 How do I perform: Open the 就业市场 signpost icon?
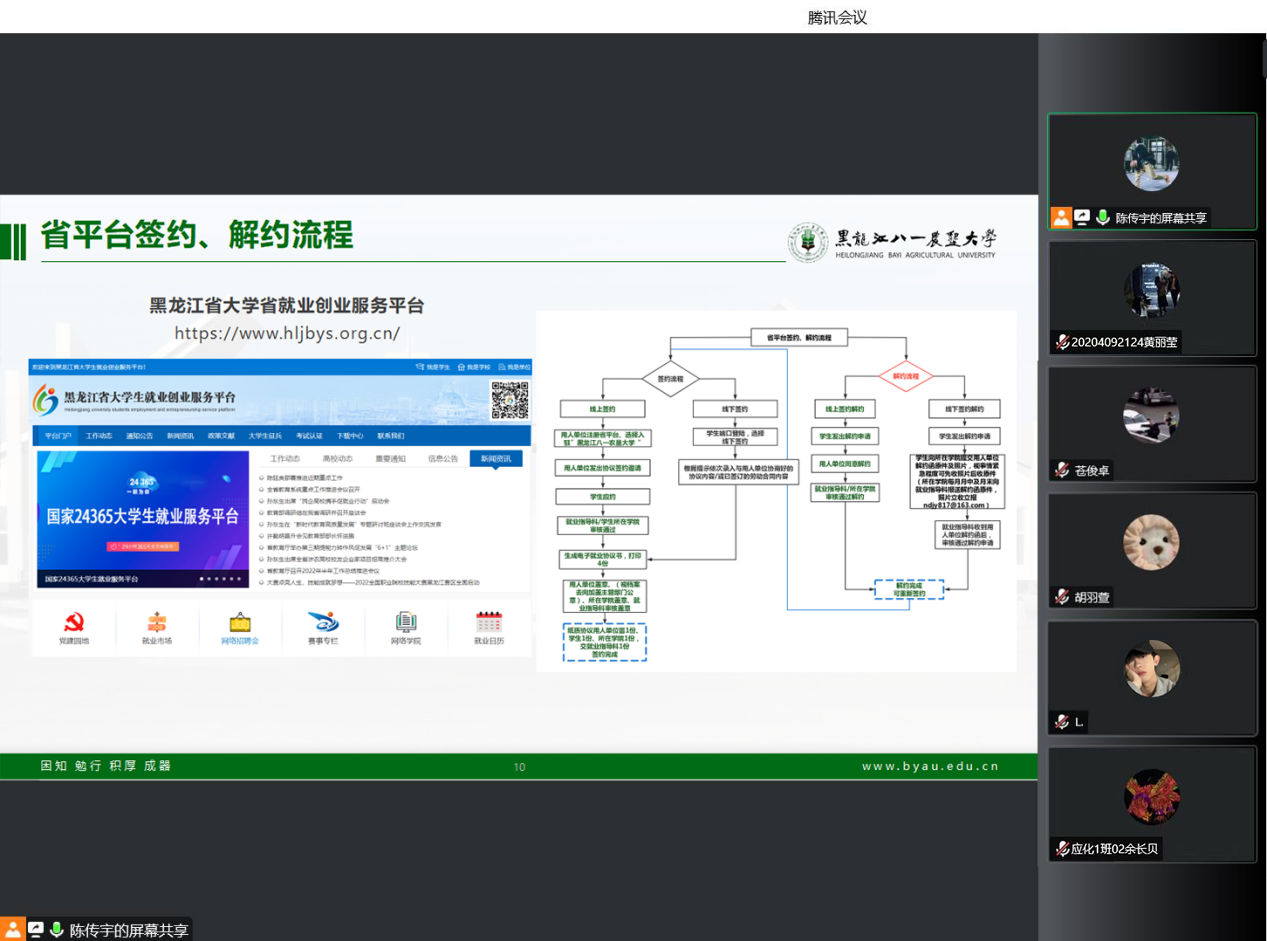click(157, 622)
